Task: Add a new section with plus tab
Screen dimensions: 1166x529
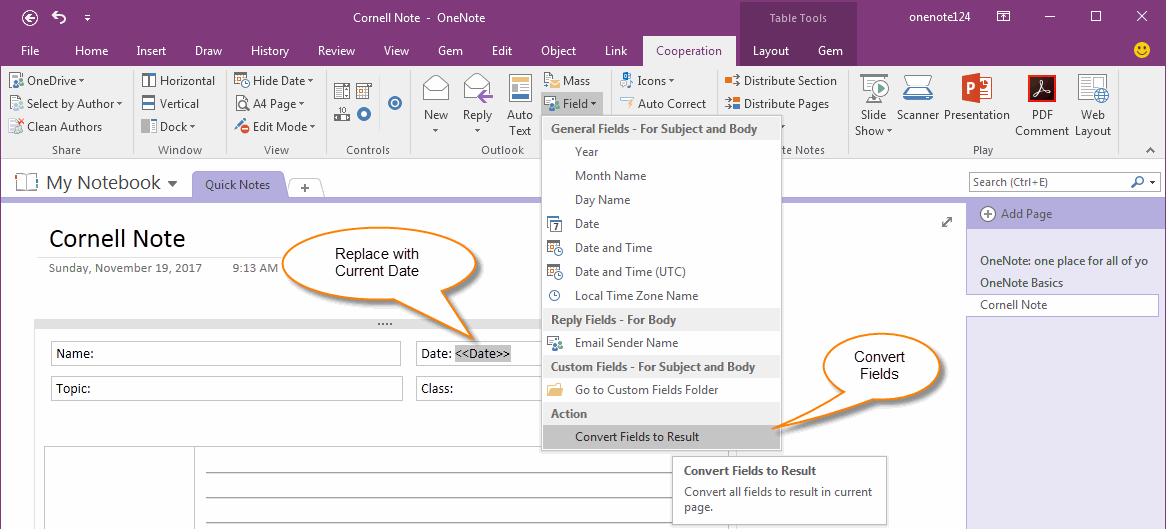Action: 305,187
